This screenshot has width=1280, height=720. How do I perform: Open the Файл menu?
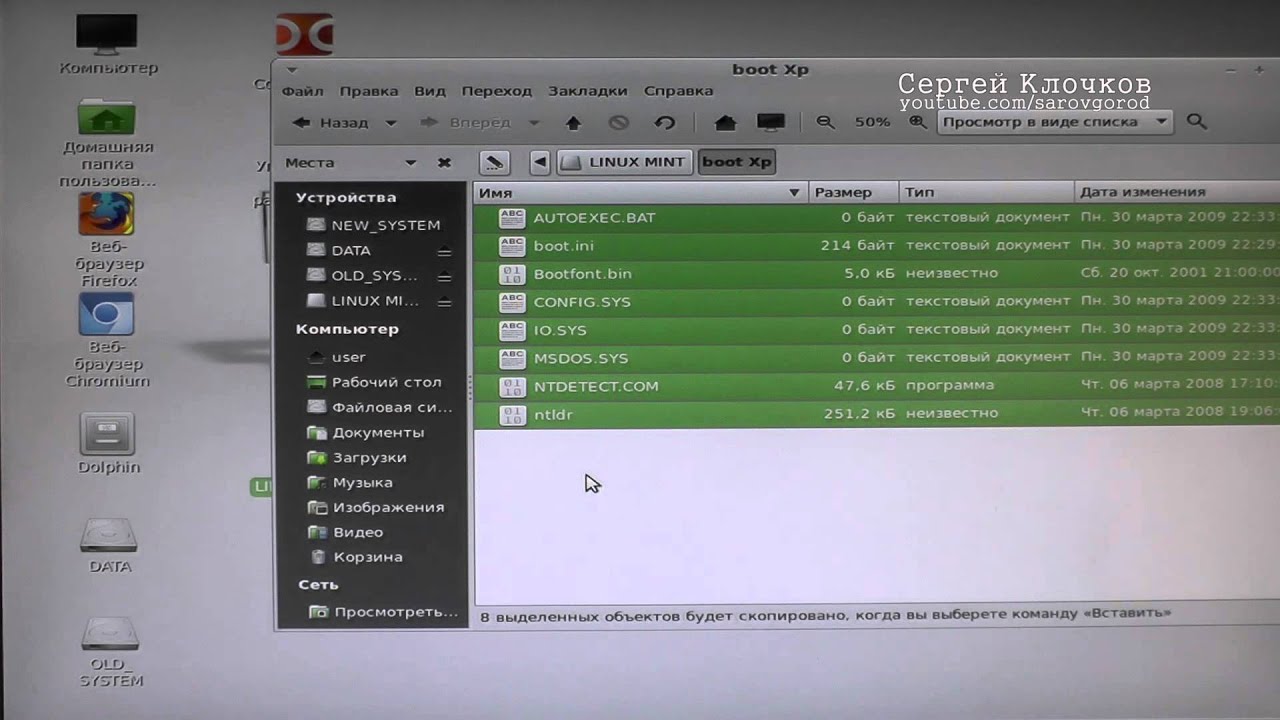302,91
